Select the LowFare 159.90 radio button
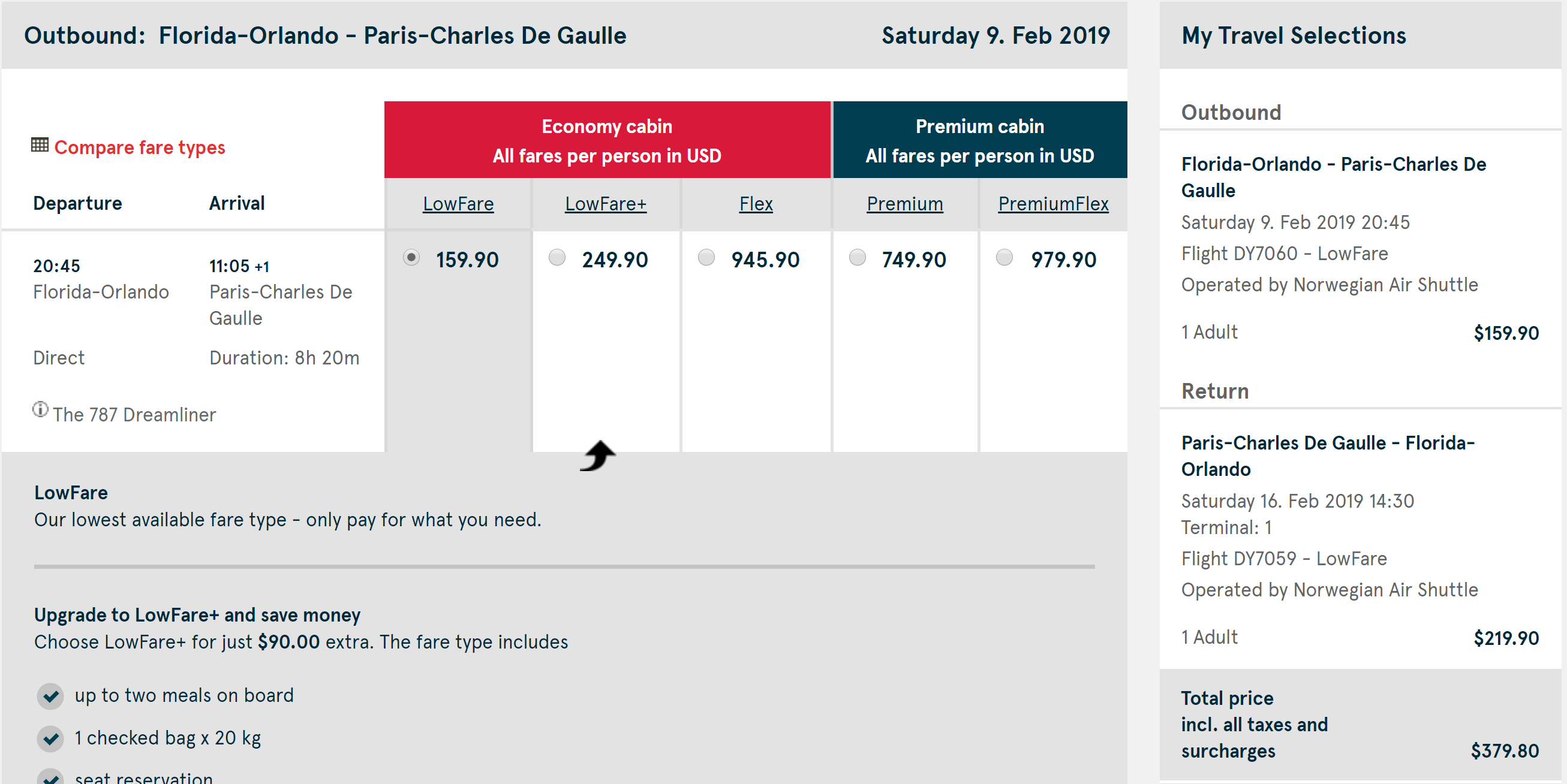This screenshot has width=1567, height=784. (x=411, y=258)
